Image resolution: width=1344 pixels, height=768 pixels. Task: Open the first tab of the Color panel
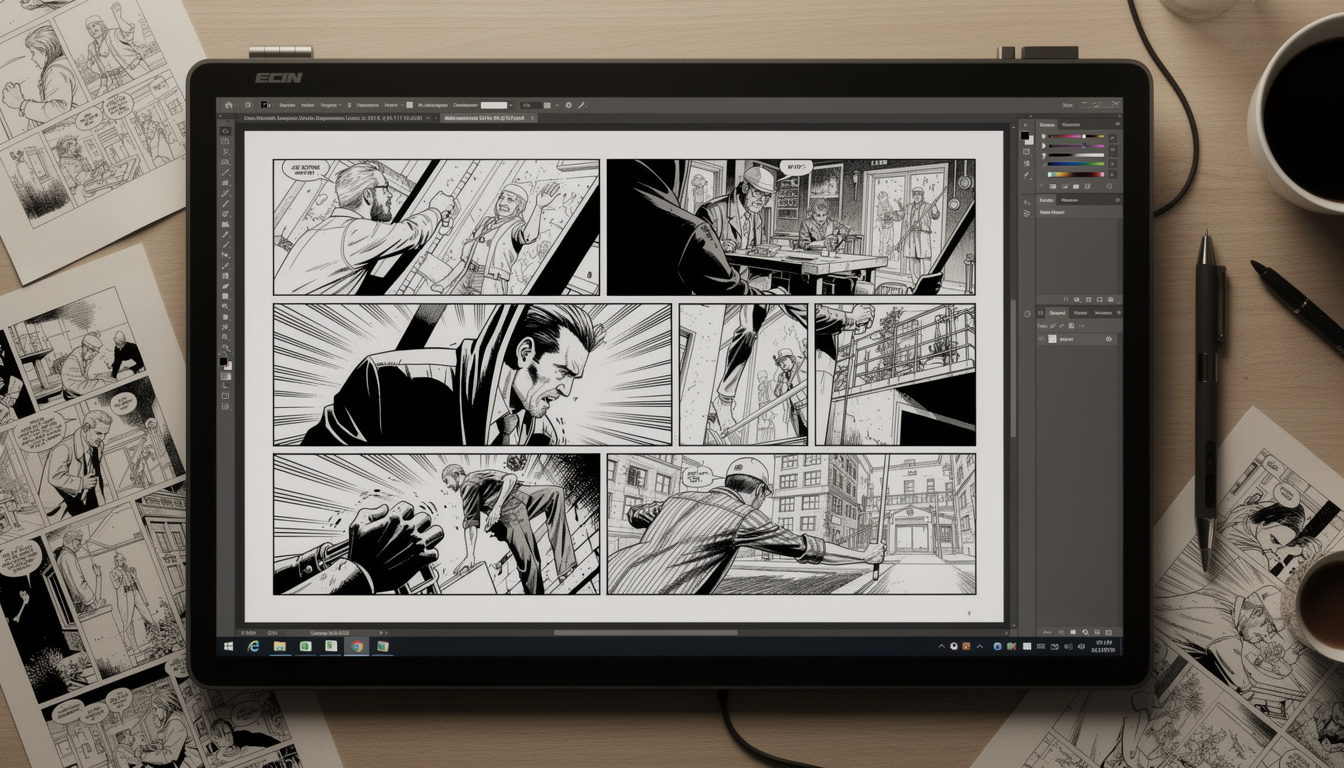(1047, 125)
